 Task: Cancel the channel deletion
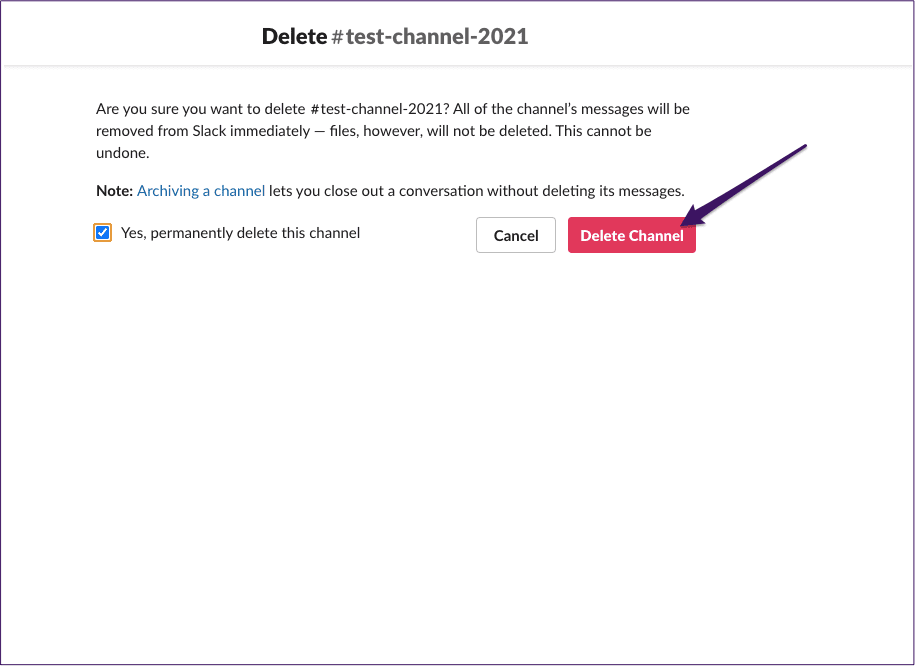coord(516,235)
